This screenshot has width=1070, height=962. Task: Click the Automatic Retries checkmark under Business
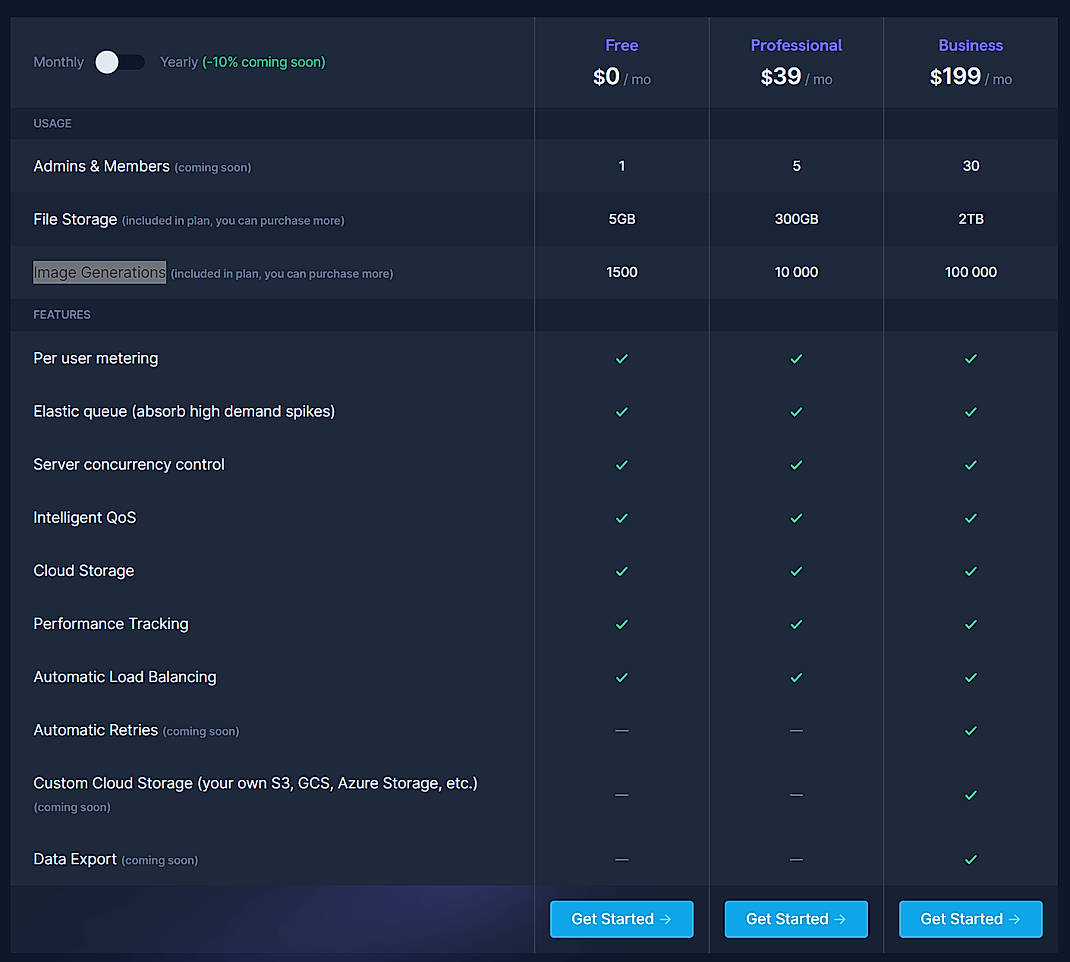(970, 730)
